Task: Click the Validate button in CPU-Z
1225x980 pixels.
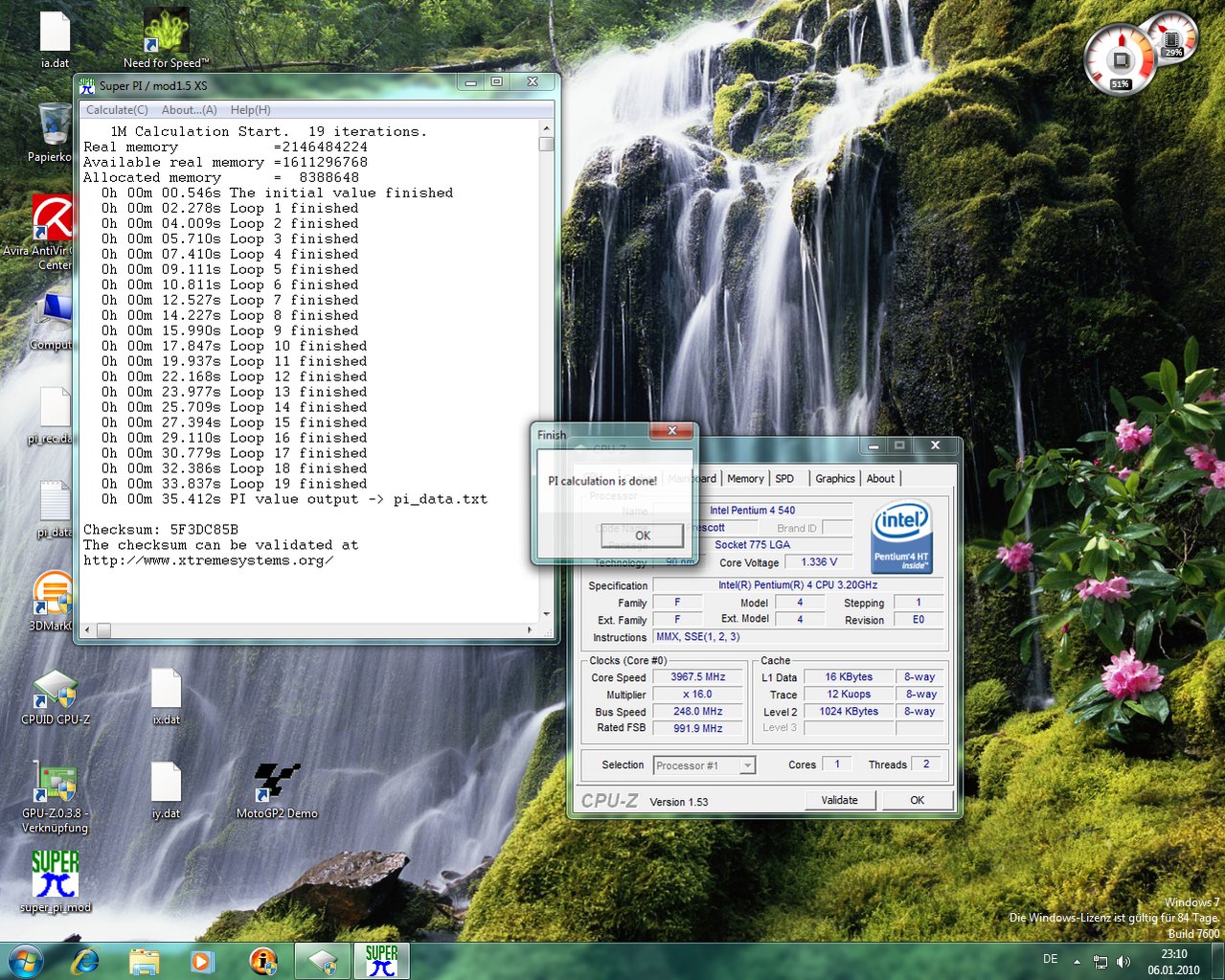Action: (839, 800)
